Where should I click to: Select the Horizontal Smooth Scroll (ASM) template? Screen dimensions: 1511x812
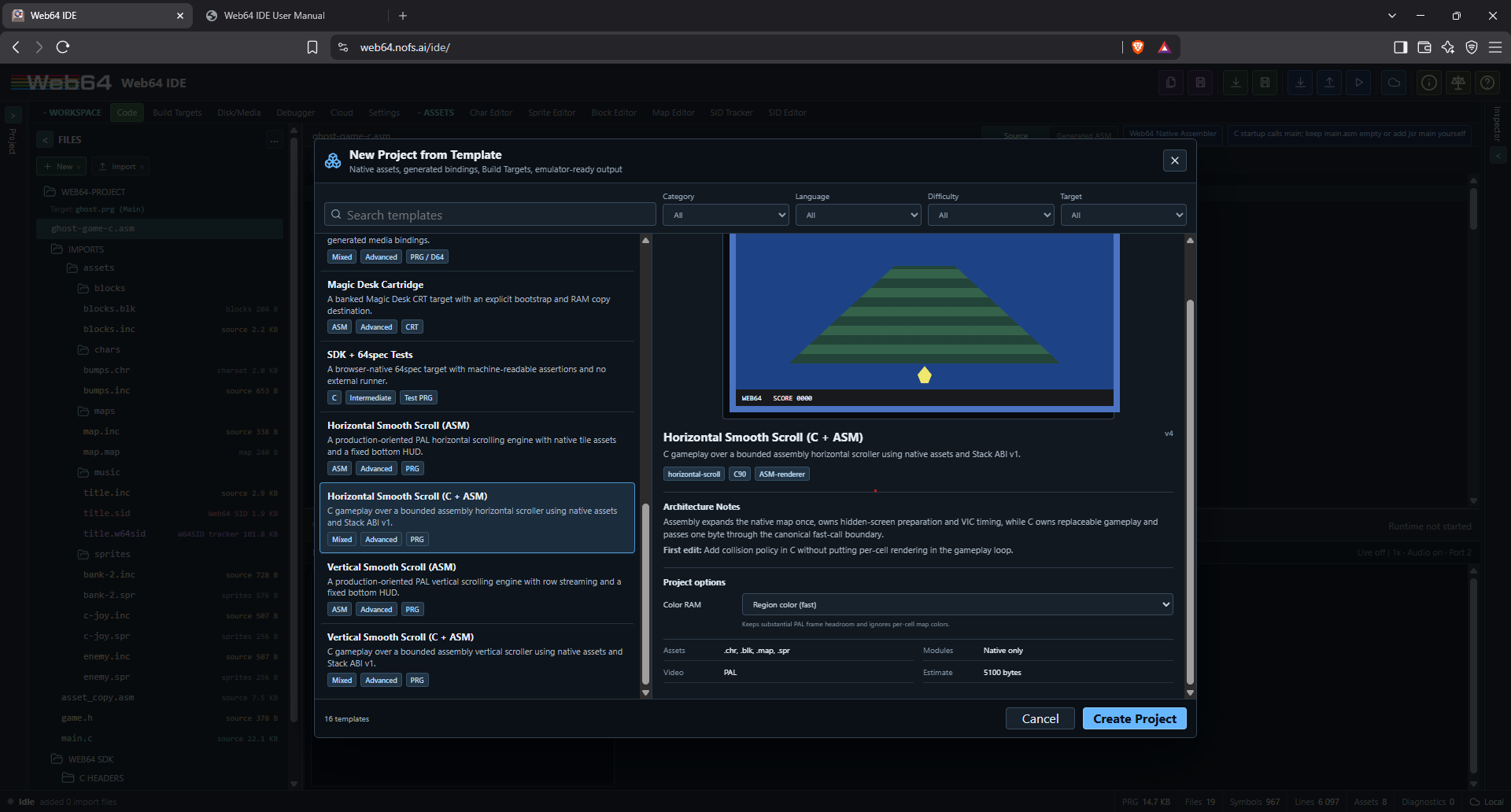[477, 446]
